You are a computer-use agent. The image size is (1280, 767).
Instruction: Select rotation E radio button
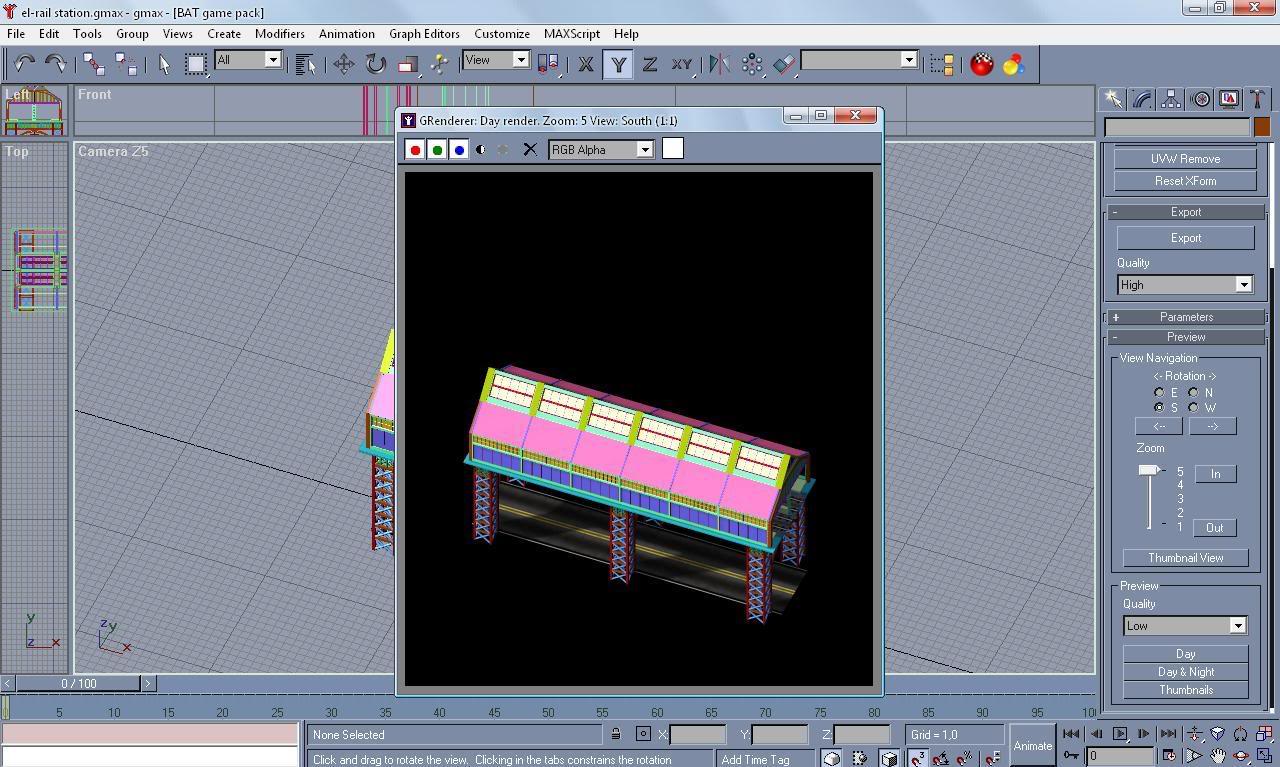click(x=1159, y=393)
